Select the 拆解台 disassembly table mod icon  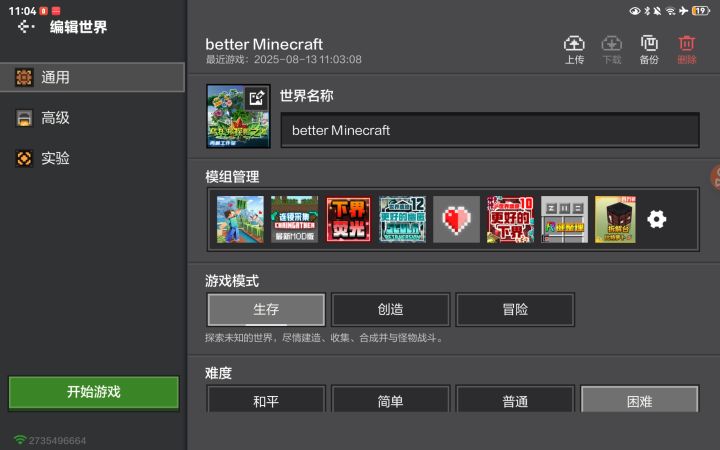click(615, 219)
